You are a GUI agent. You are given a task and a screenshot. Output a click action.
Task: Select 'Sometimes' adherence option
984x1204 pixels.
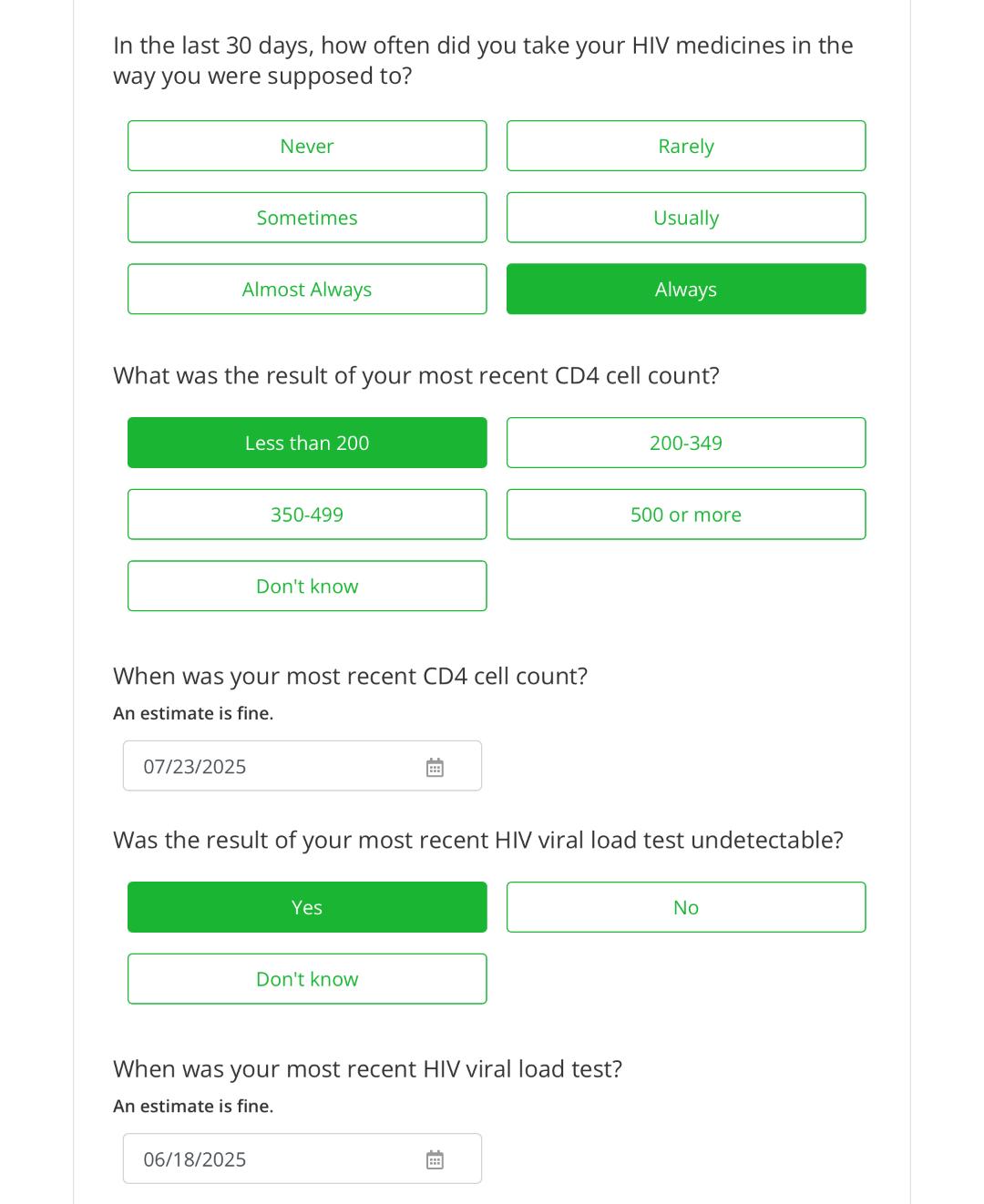point(307,218)
